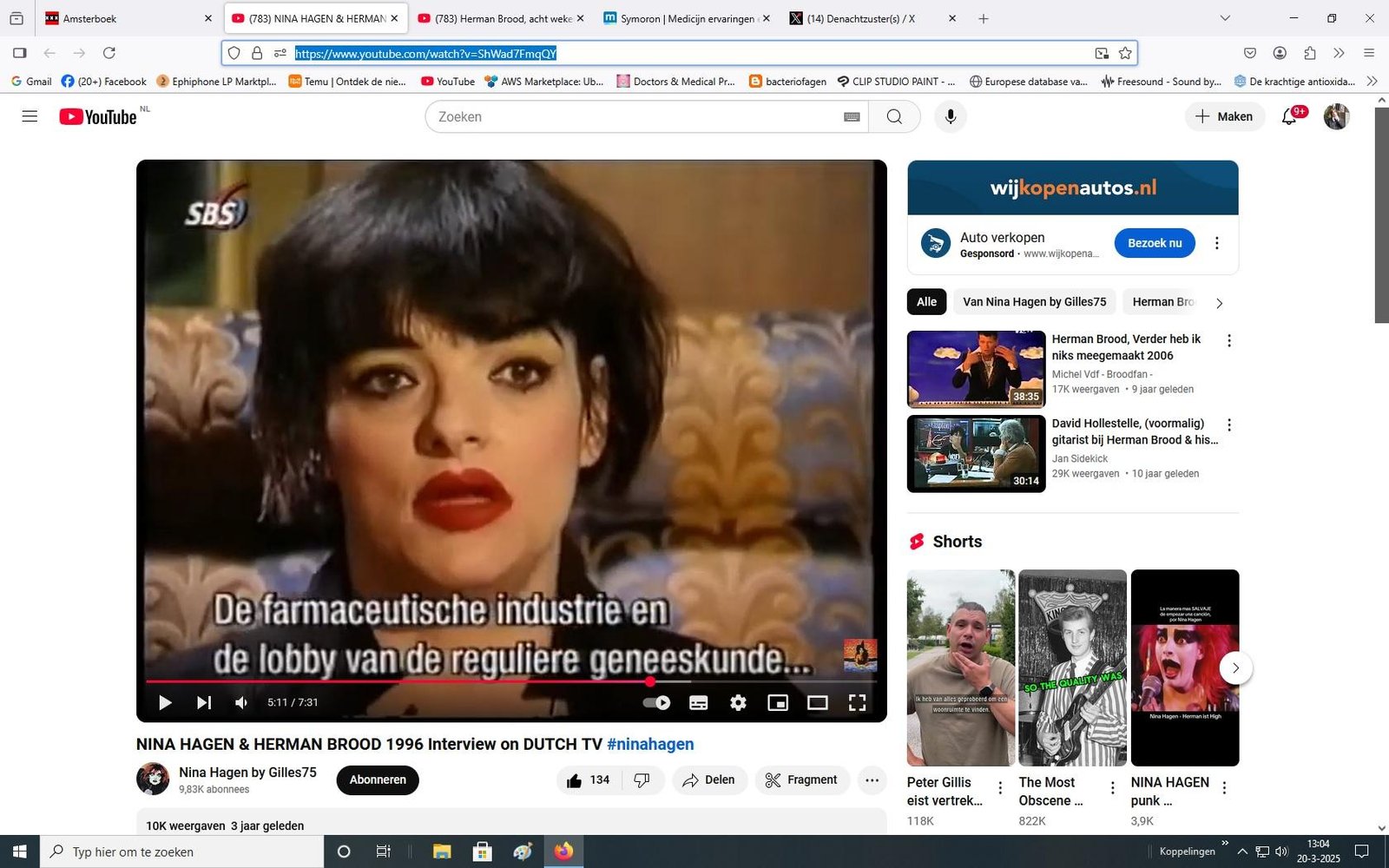
Task: Click the Abonneren subscribe button
Action: click(378, 780)
